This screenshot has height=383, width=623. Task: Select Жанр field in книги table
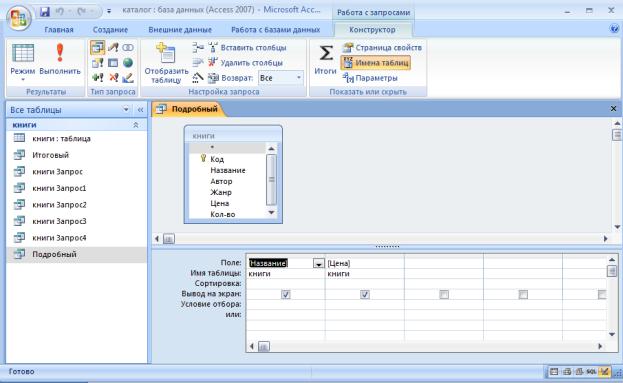[221, 192]
